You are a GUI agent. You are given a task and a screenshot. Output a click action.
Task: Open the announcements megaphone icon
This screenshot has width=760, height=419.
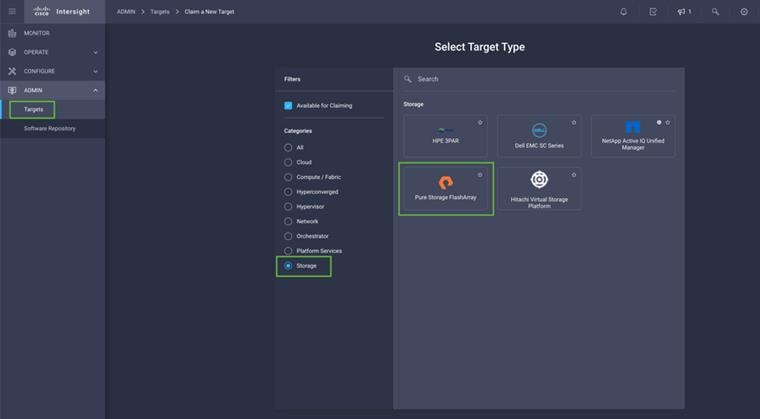tap(681, 12)
